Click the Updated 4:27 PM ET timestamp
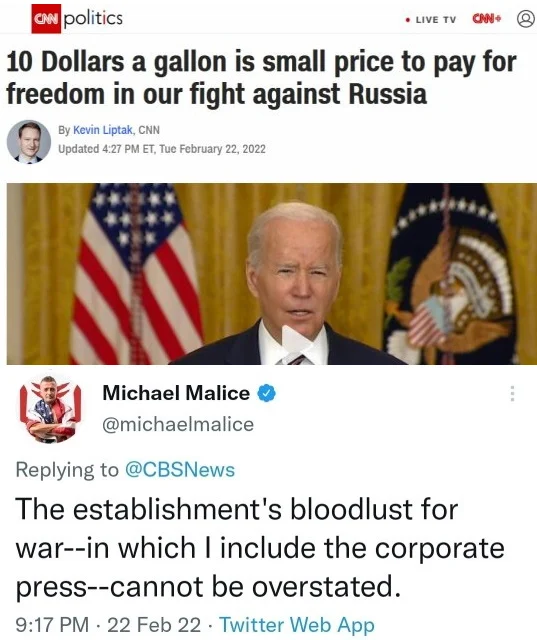Screen dimensions: 537x640 click(x=162, y=149)
